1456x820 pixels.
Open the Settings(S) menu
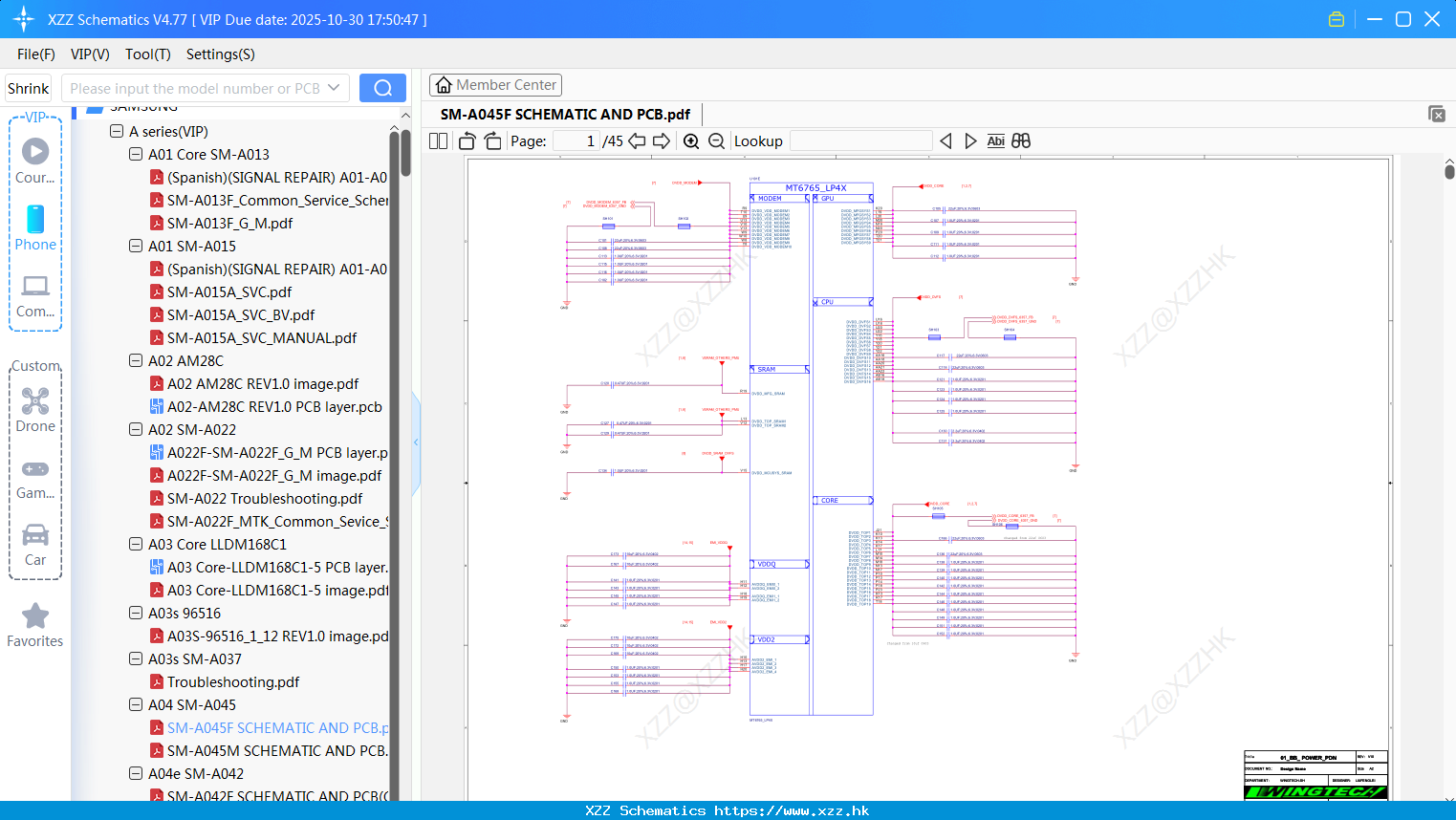tap(221, 54)
